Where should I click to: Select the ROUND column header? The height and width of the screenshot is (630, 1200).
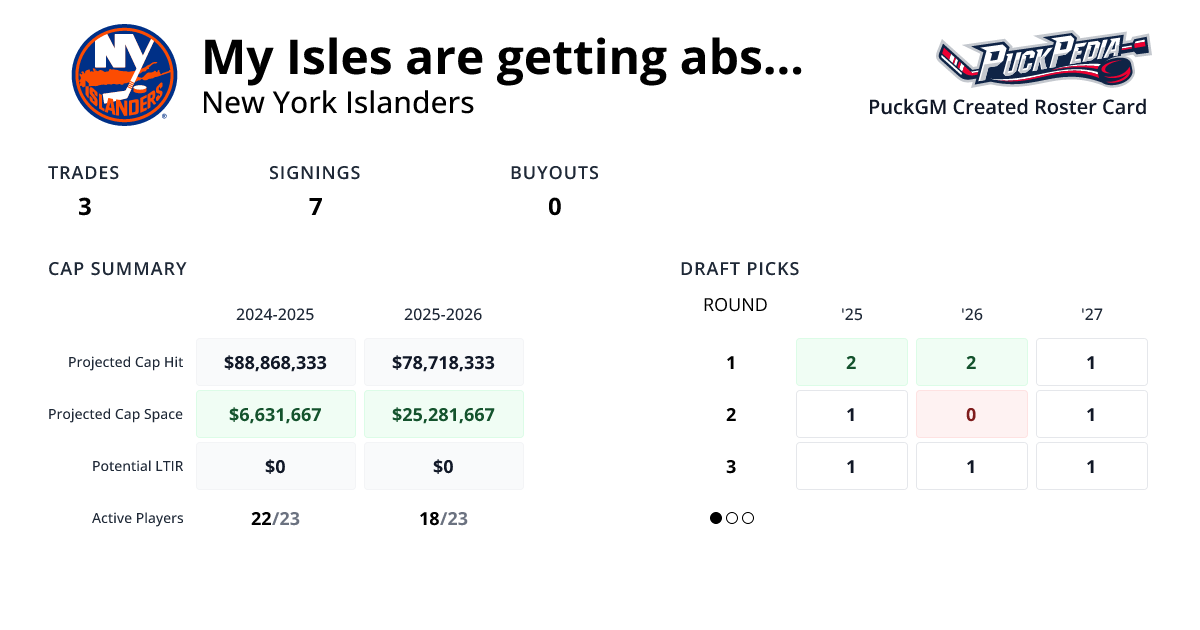[735, 304]
